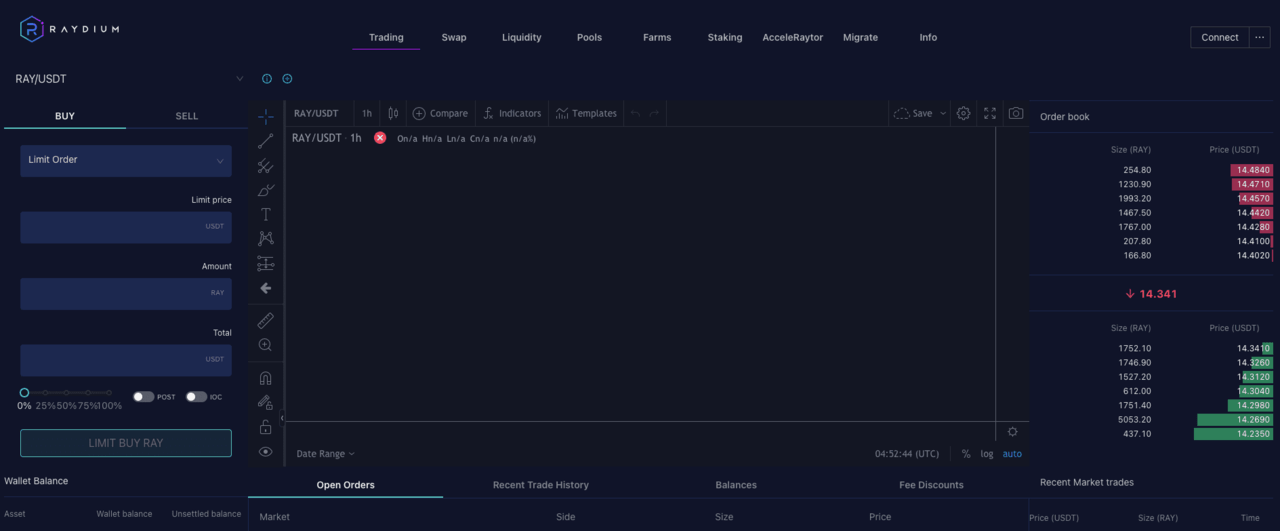Click the market info icon next to RAY/USDT
Screen dimensions: 1280x531
[x=267, y=79]
